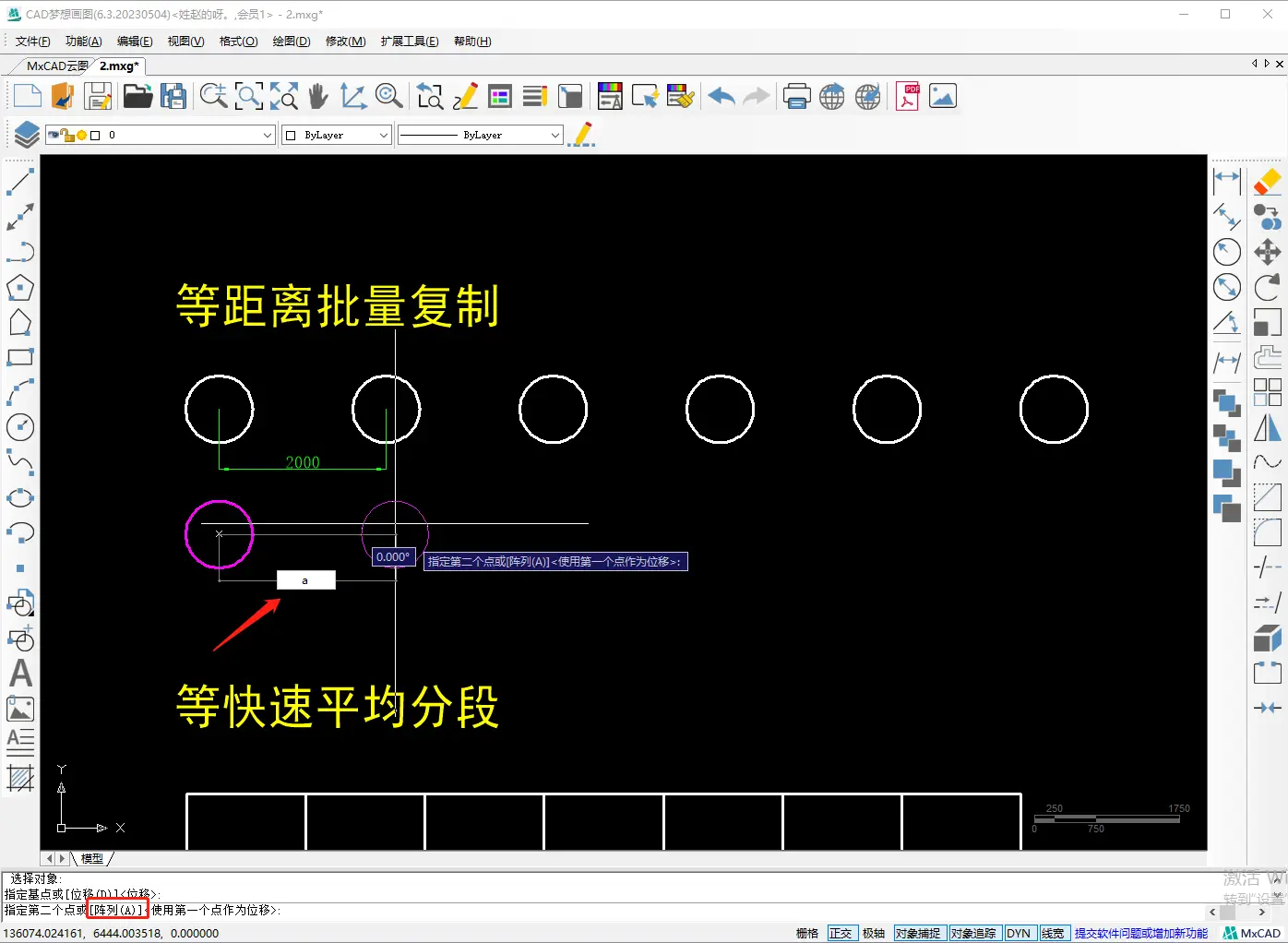
Task: Click the Zoom extents icon
Action: [284, 96]
